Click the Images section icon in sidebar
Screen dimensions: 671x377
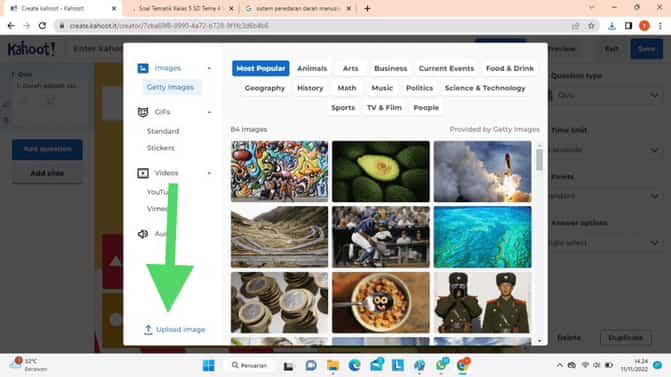(x=143, y=68)
